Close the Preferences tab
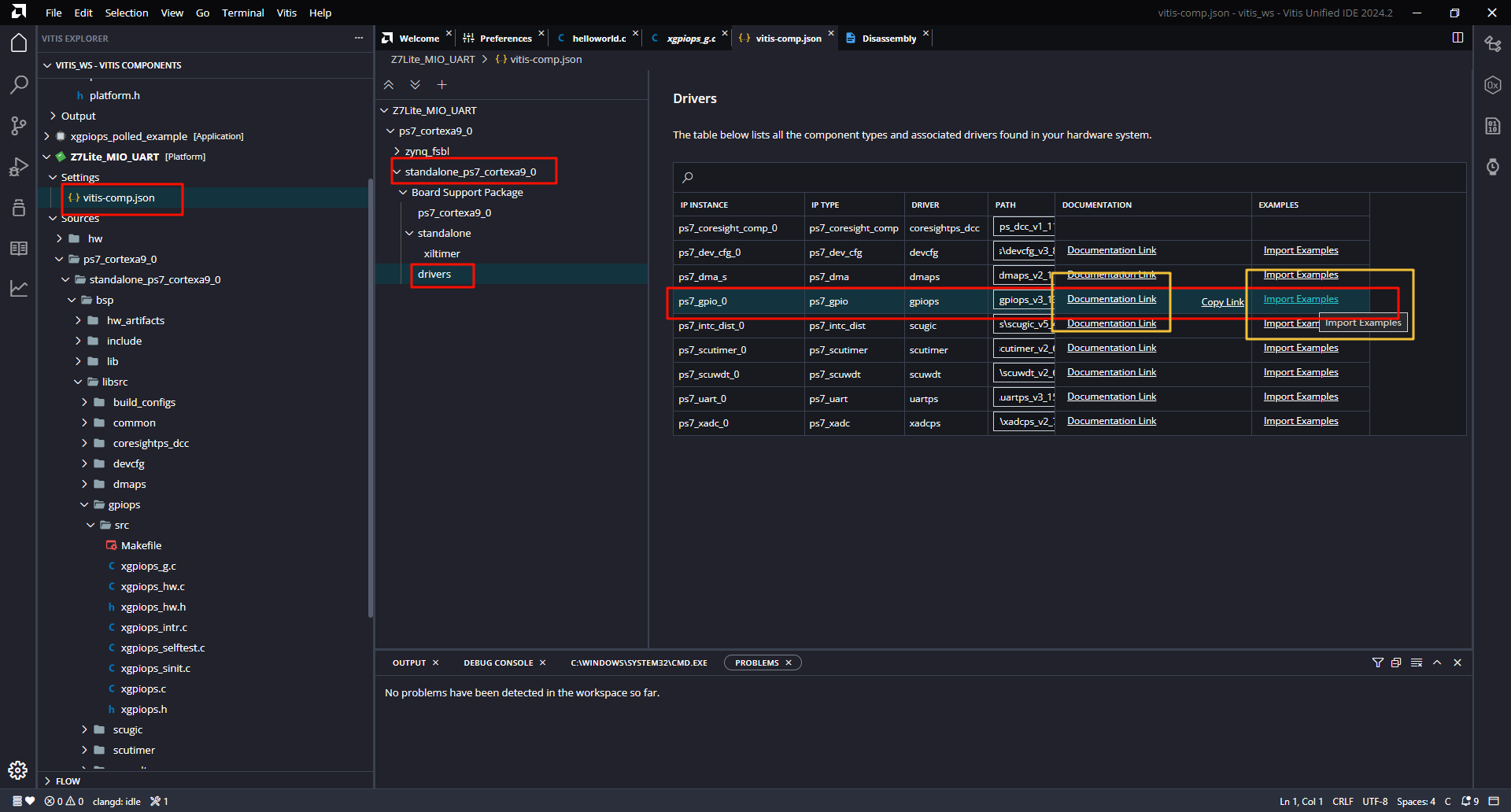1511x812 pixels. [541, 33]
